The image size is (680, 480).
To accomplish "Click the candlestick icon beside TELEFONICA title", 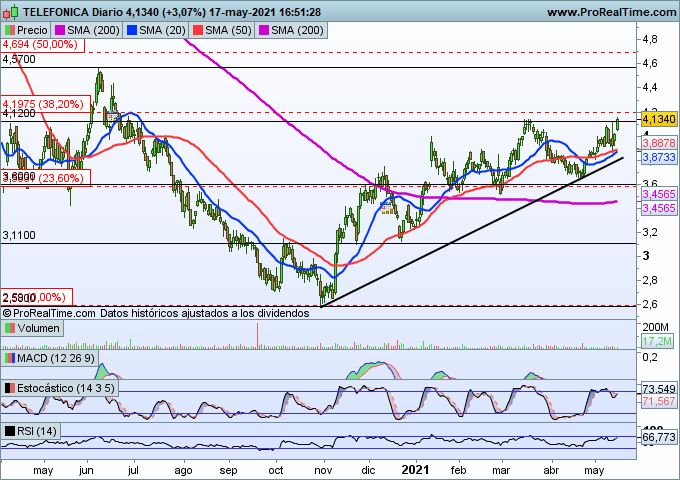I will 10,12.
